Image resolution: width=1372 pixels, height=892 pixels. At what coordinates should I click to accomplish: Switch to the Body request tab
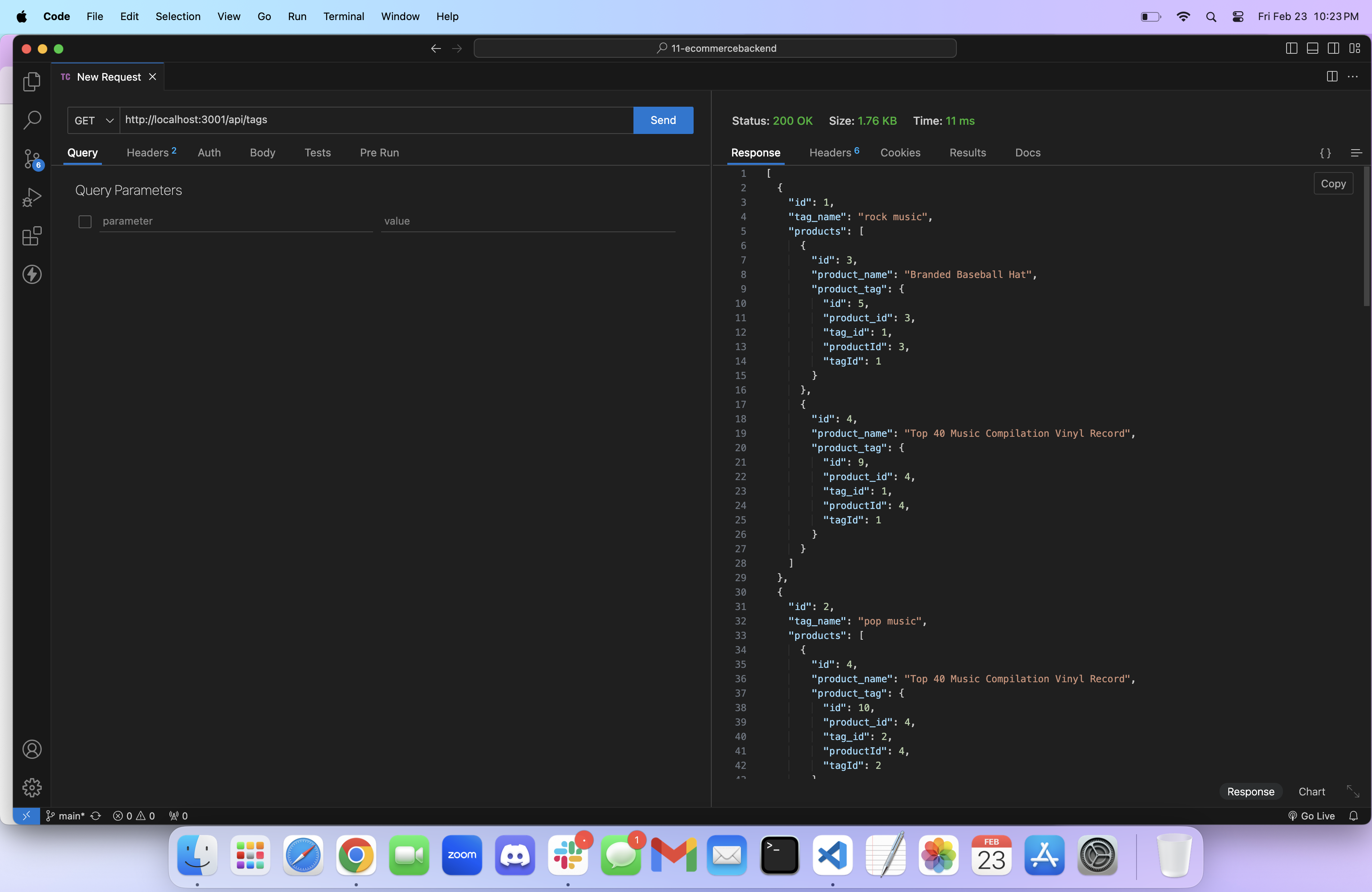coord(262,153)
